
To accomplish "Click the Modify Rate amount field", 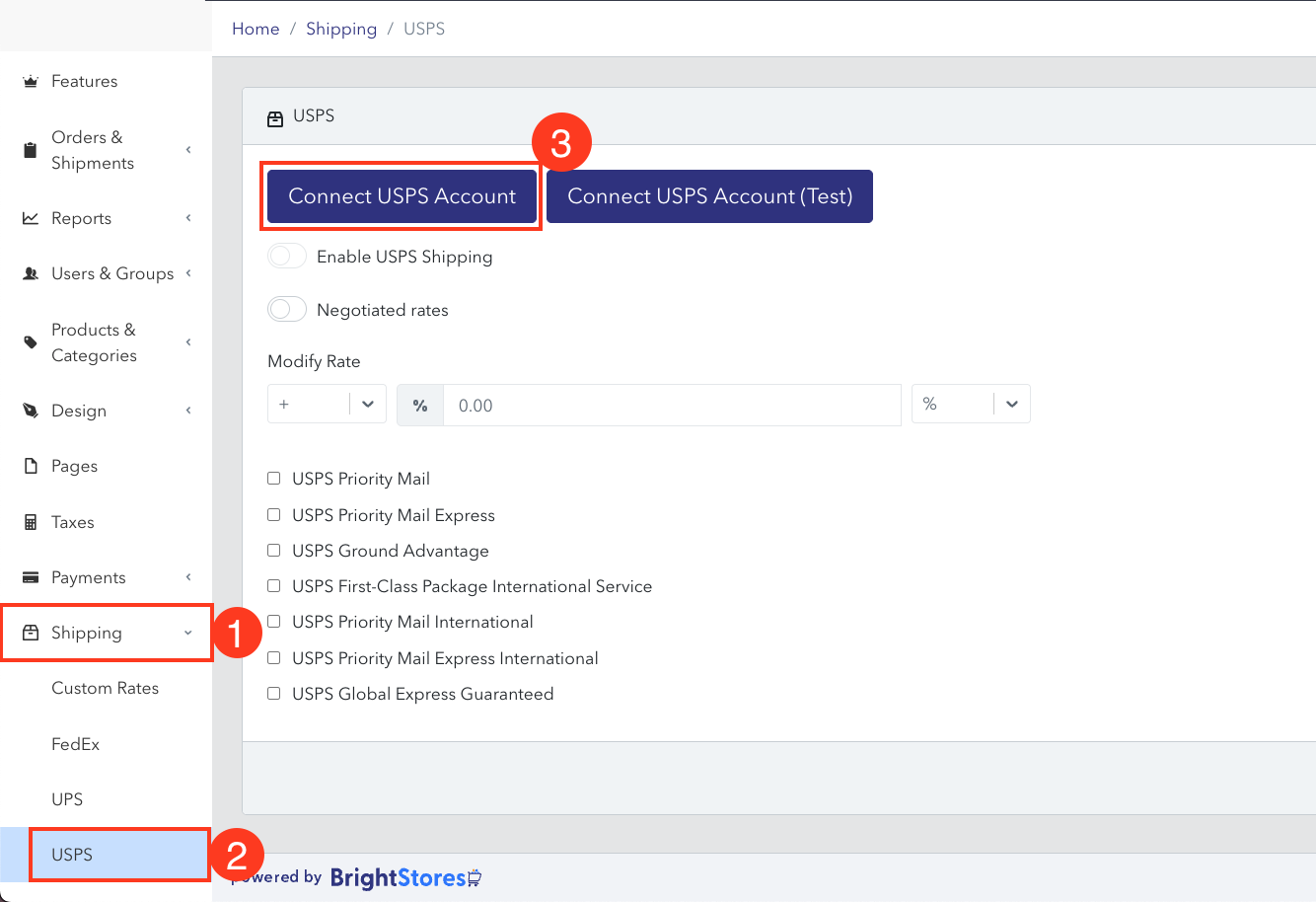I will point(672,406).
